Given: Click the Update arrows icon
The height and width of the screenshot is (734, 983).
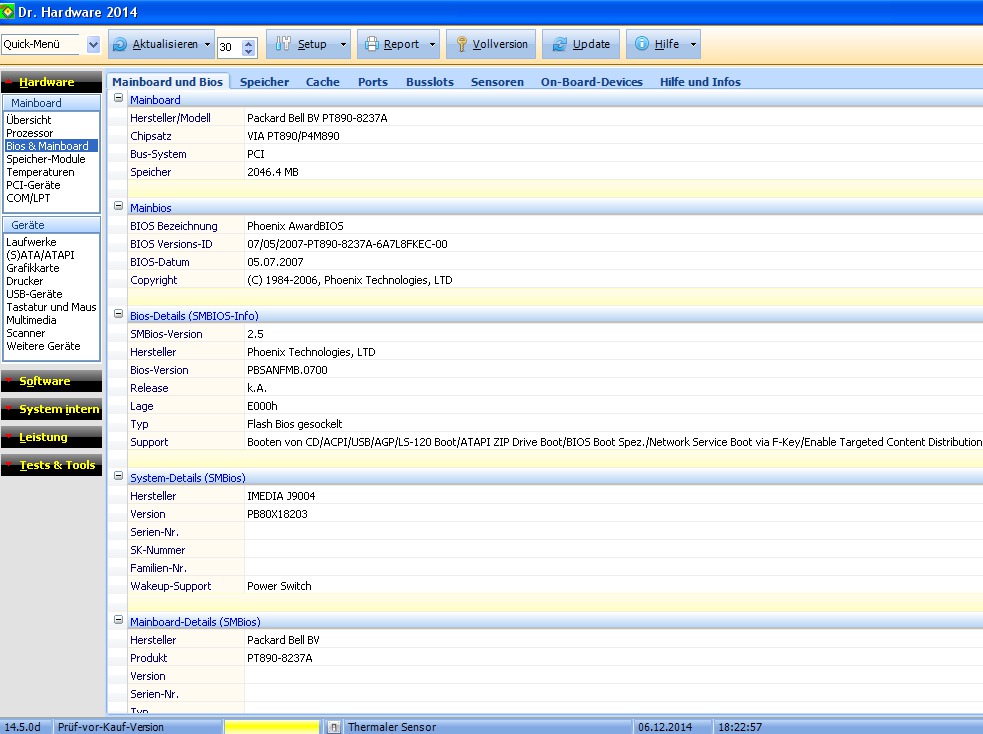Looking at the screenshot, I should (559, 44).
